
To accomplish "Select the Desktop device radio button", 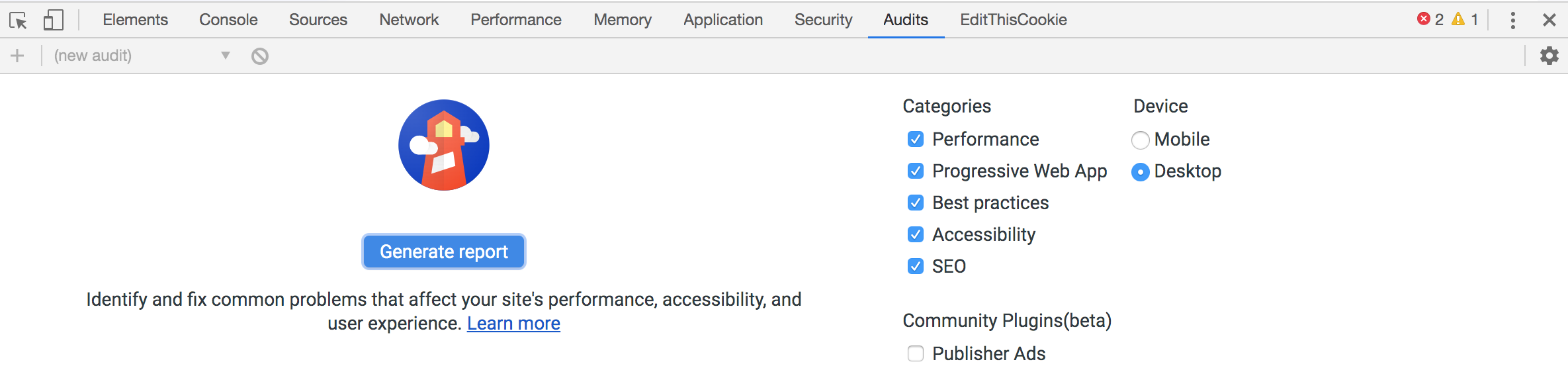I will pos(1141,172).
